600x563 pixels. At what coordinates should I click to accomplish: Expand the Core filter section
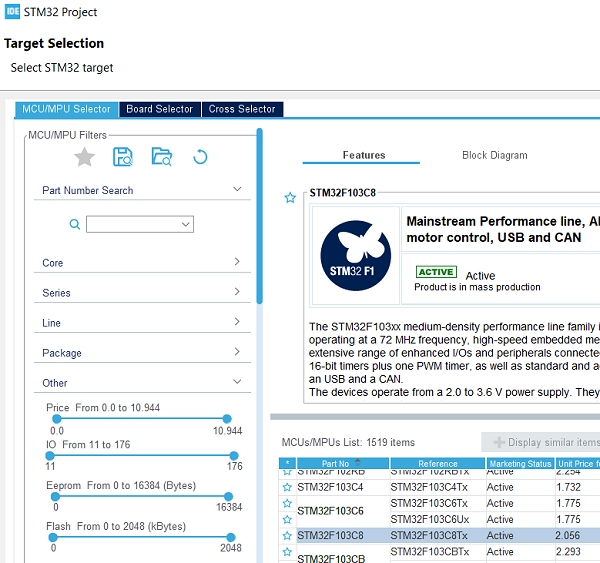click(x=138, y=263)
